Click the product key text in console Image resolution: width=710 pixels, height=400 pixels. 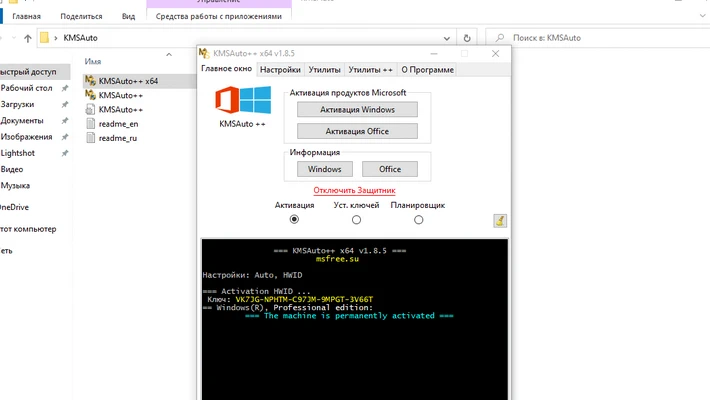(304, 299)
